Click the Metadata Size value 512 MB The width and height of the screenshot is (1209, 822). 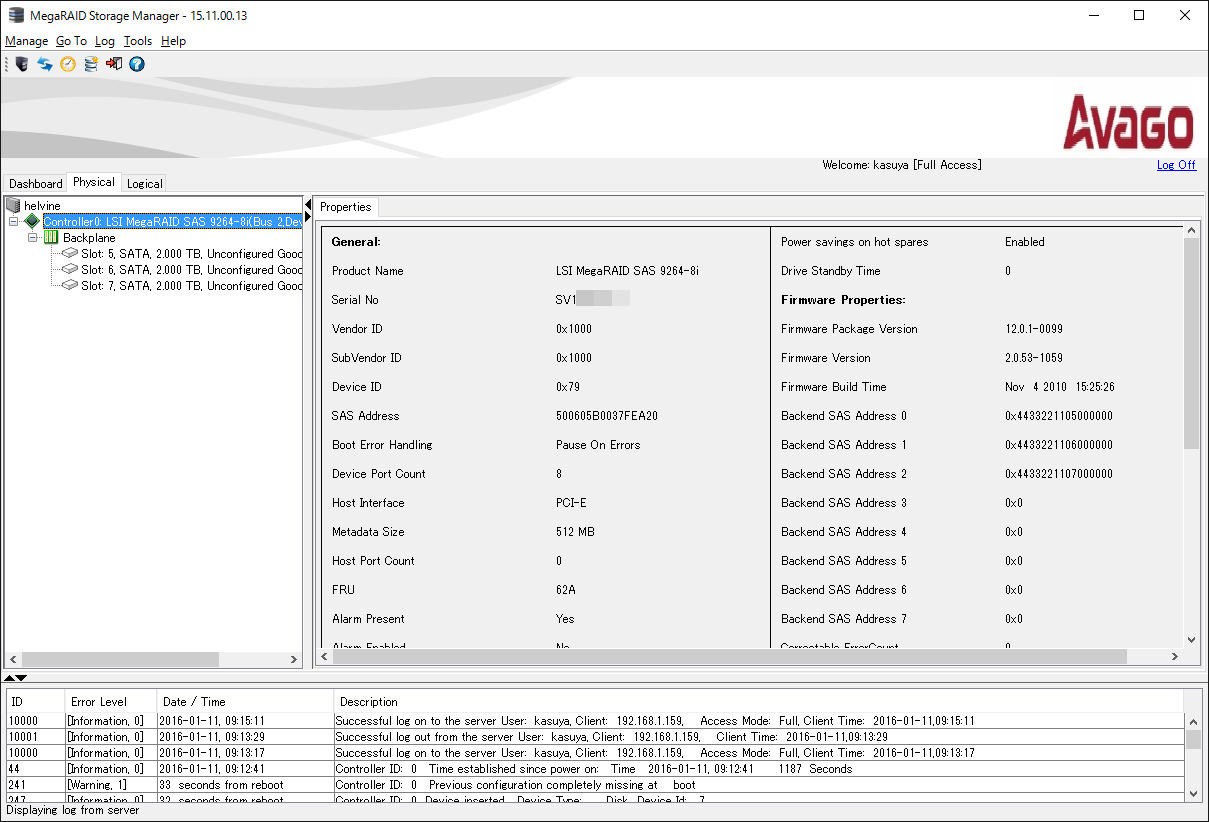coord(575,532)
